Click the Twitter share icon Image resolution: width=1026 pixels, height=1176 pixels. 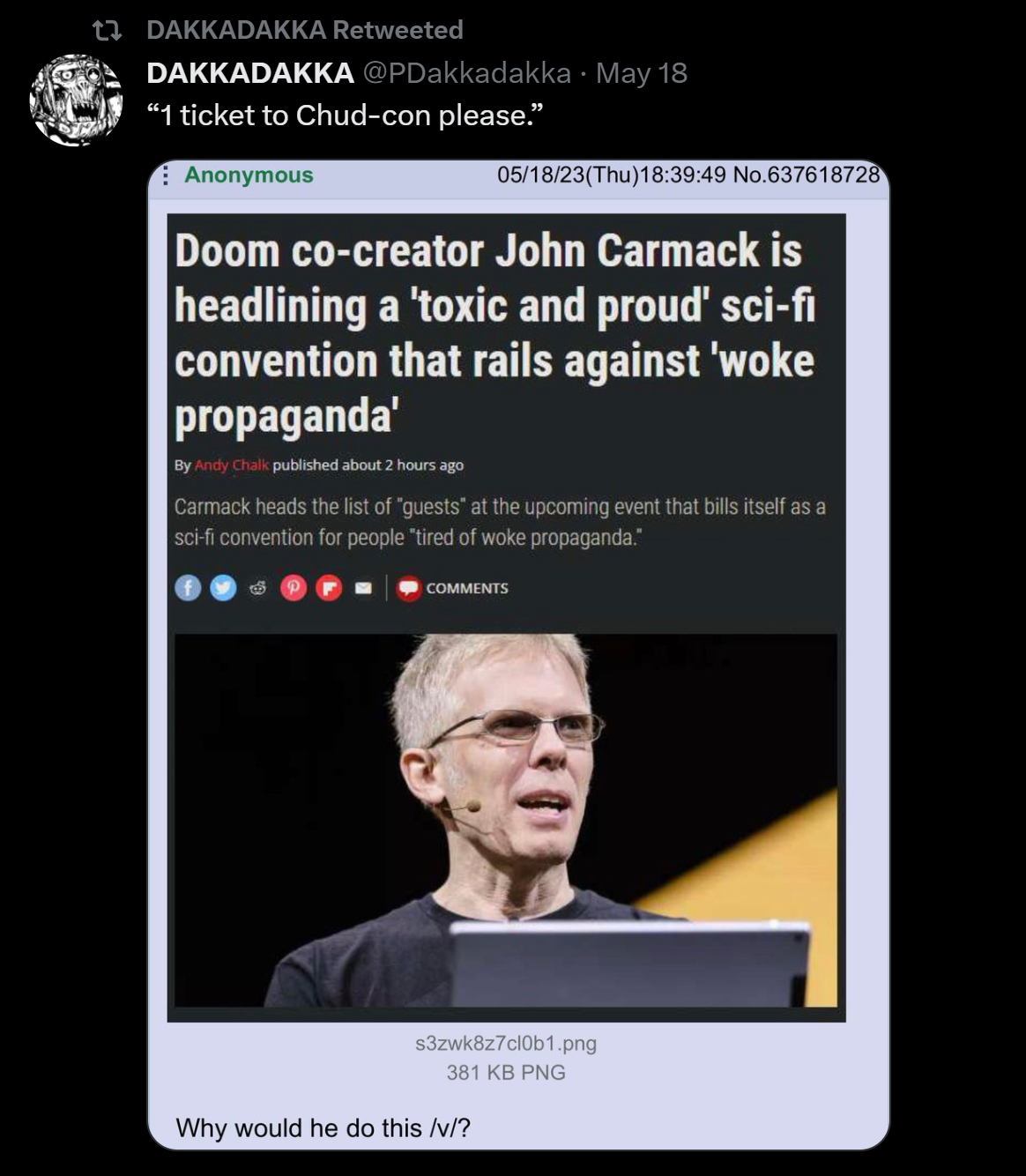[x=223, y=588]
